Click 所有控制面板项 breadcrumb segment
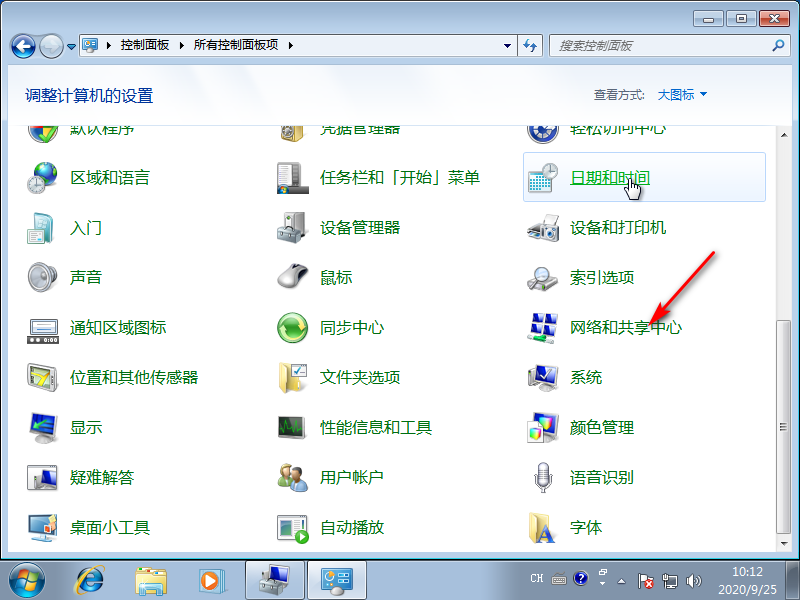The image size is (800, 600). [x=236, y=46]
